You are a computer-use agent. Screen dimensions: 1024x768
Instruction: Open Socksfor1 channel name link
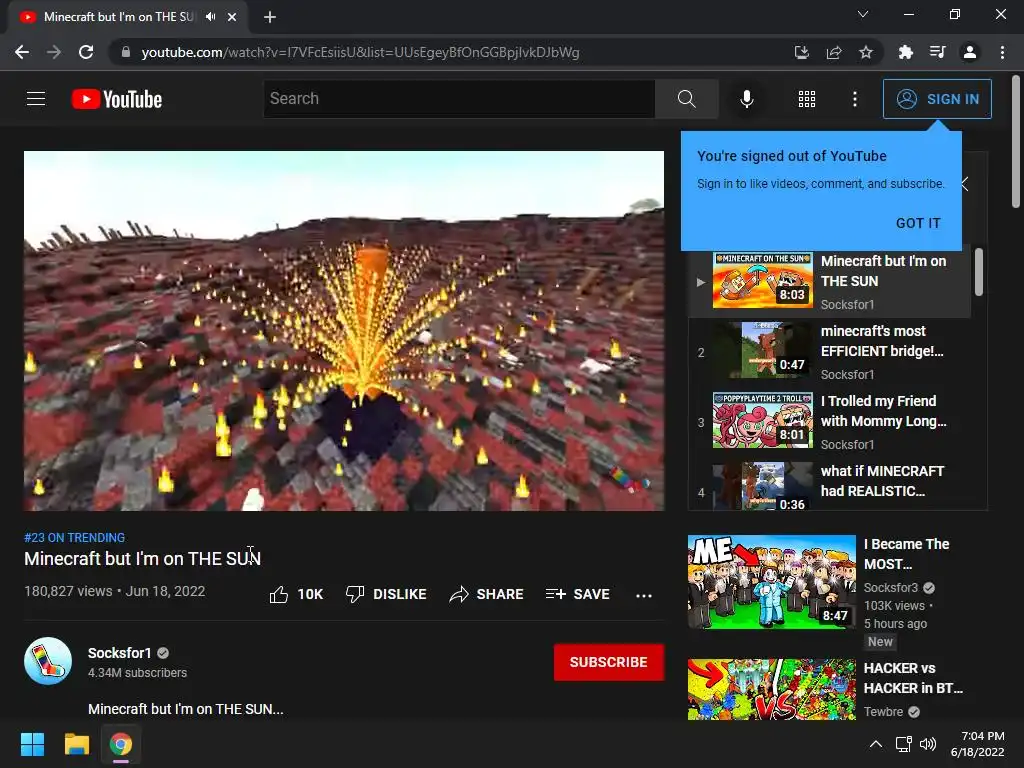click(x=120, y=653)
